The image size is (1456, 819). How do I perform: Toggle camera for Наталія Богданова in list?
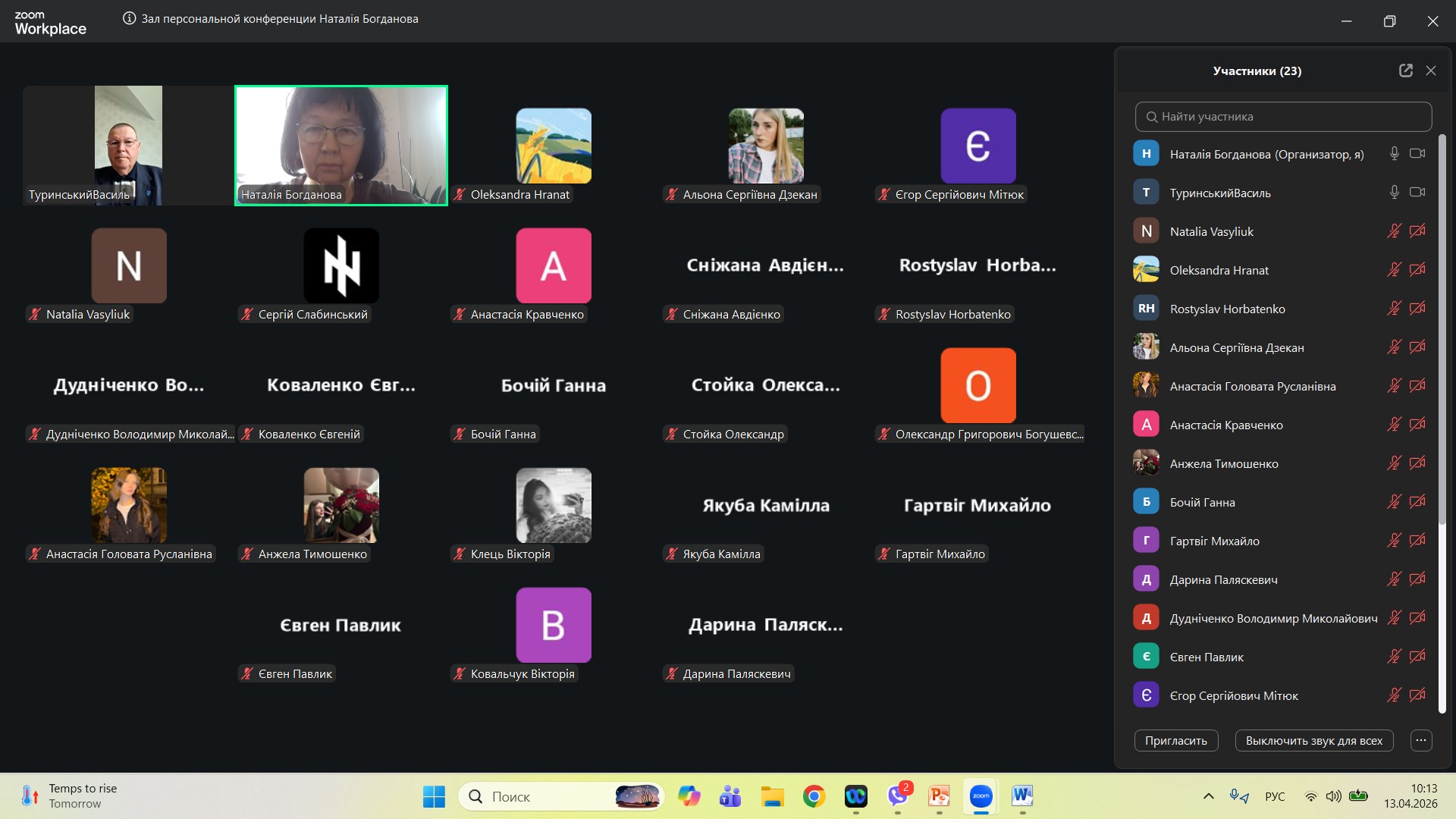click(x=1417, y=154)
